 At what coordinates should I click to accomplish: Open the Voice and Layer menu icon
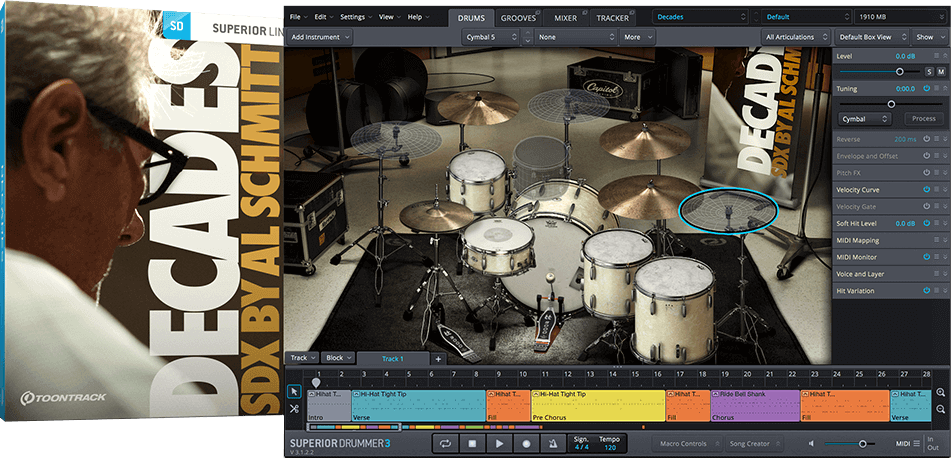click(x=936, y=274)
